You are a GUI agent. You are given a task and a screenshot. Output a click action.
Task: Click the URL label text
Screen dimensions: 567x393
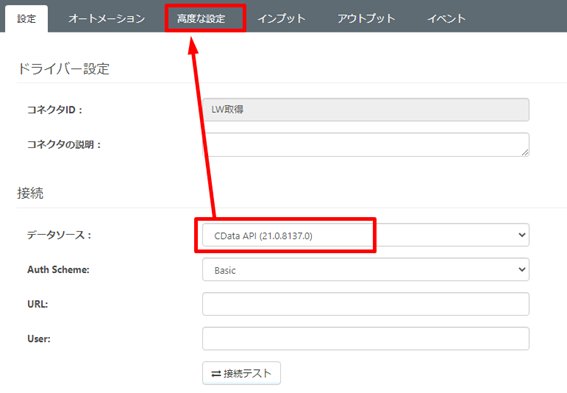click(x=38, y=304)
